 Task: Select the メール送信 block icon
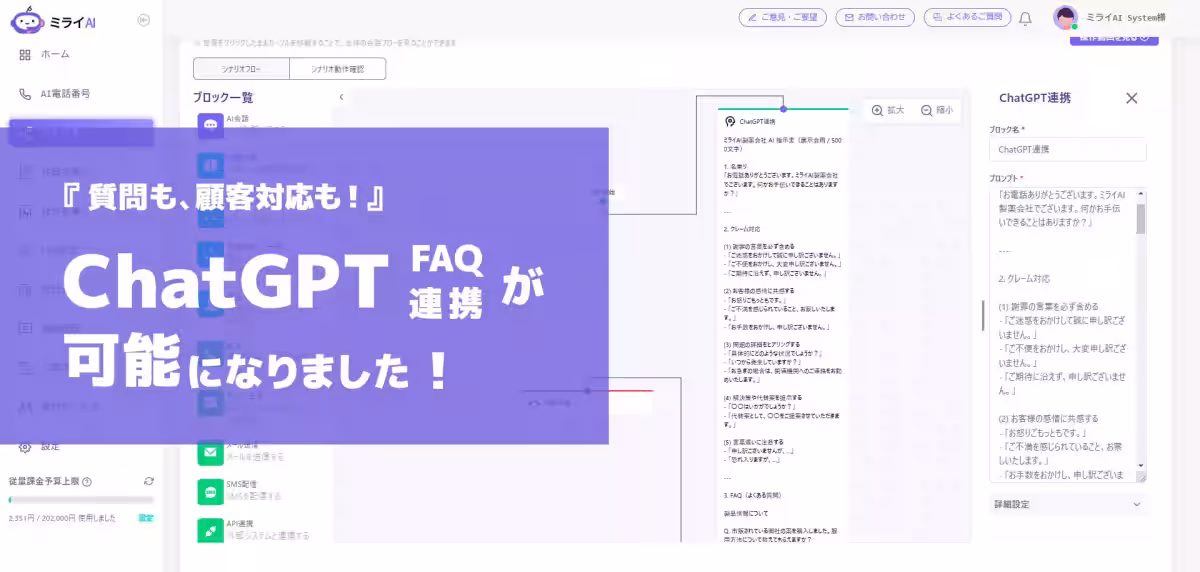210,453
